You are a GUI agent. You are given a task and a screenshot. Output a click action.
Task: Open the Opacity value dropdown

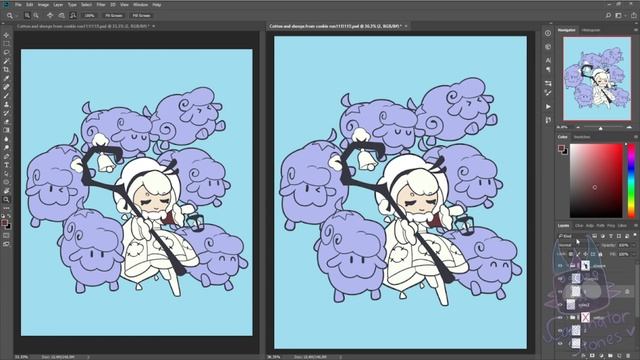coord(633,245)
